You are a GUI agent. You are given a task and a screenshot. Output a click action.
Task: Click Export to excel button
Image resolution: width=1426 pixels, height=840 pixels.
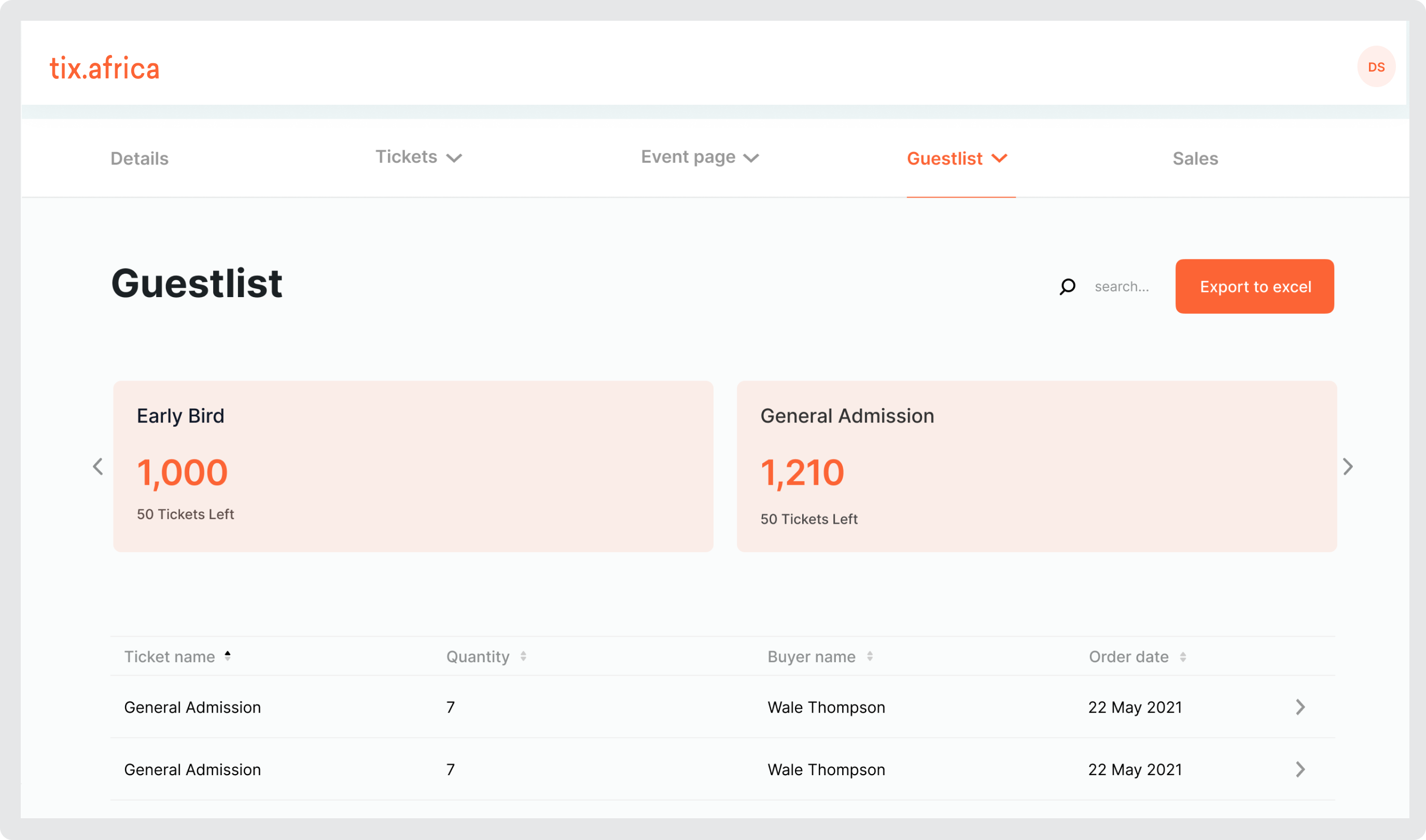coord(1254,286)
